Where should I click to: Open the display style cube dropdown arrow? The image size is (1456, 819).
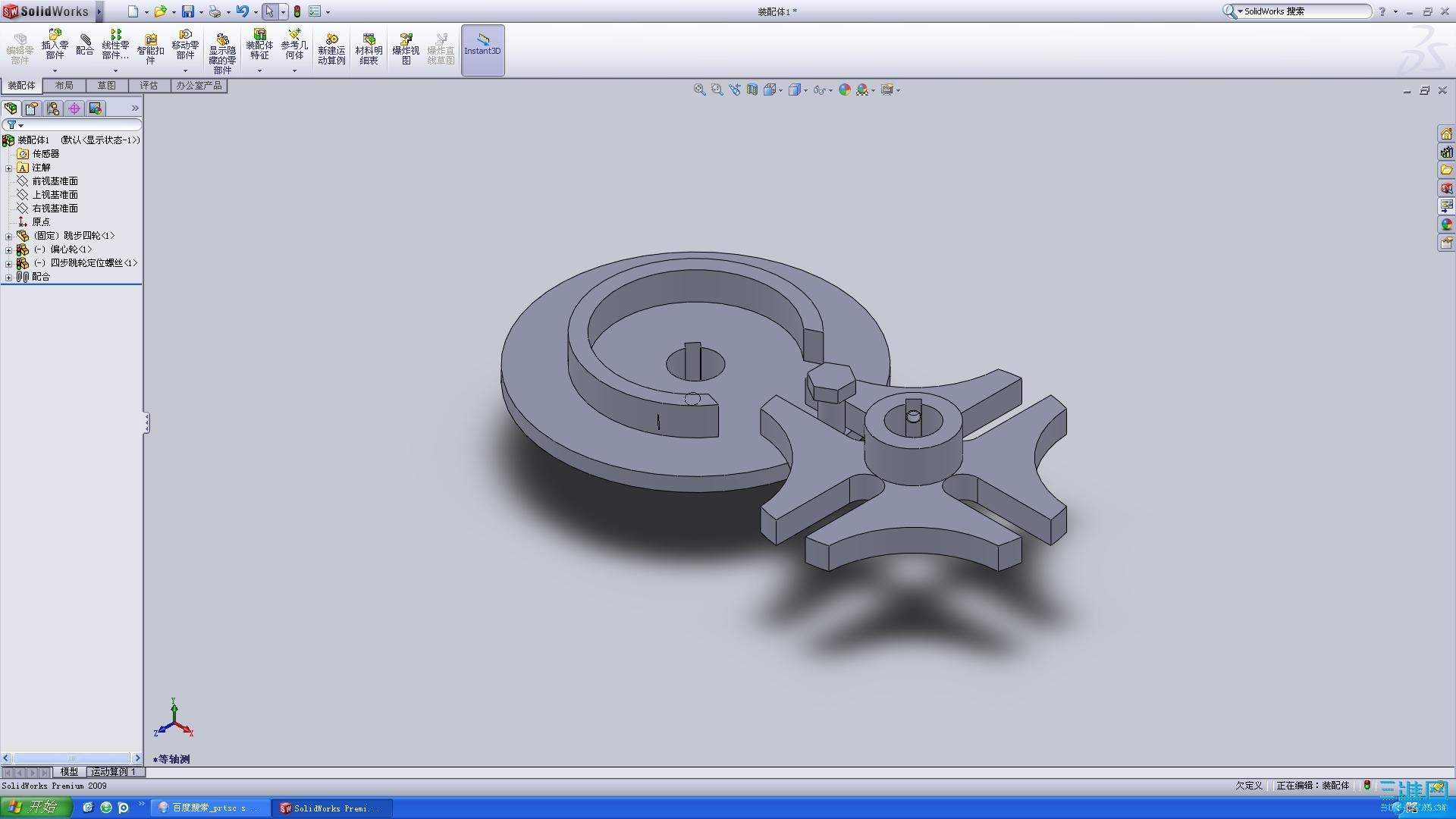pos(805,90)
